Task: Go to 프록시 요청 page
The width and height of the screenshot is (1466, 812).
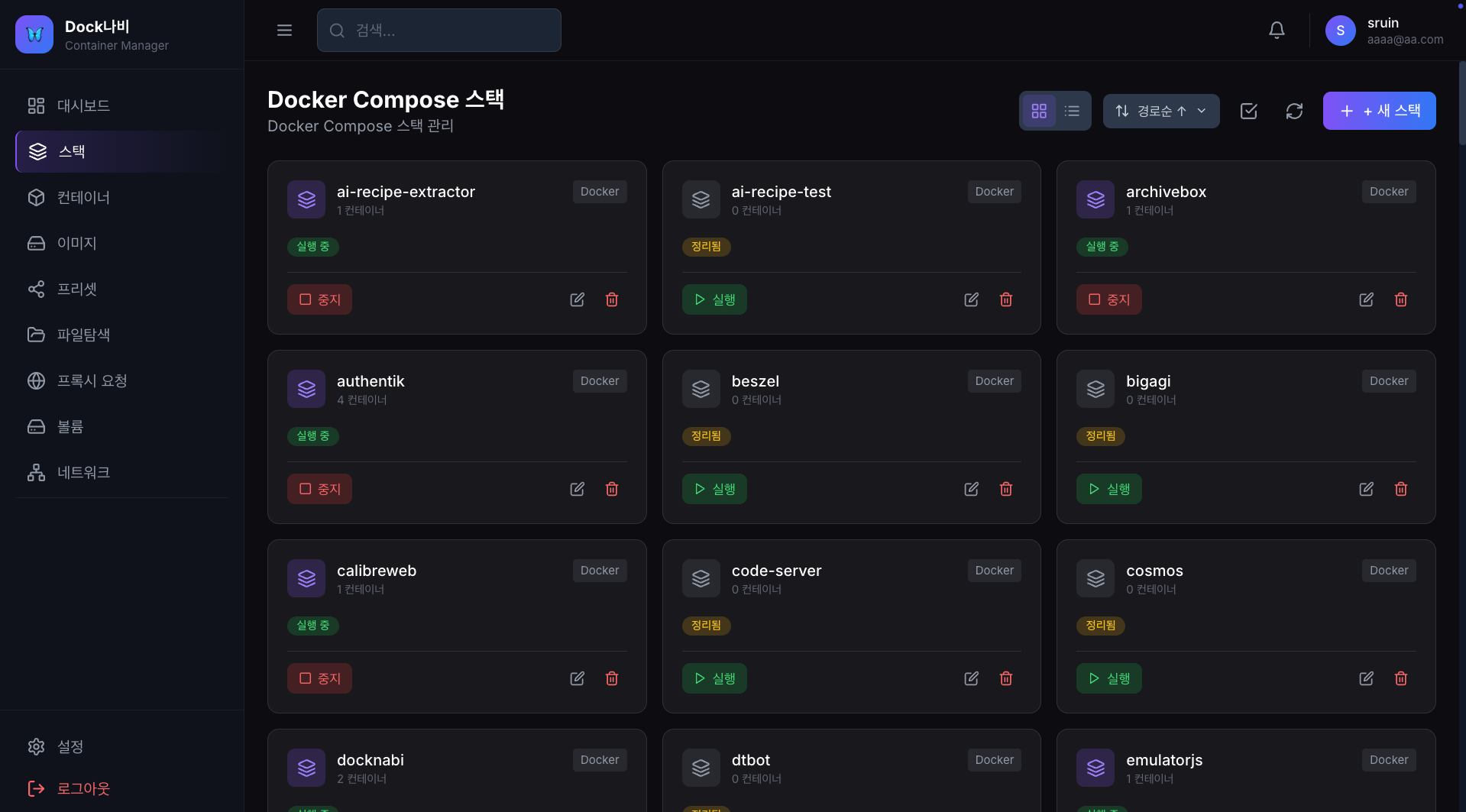Action: 92,381
